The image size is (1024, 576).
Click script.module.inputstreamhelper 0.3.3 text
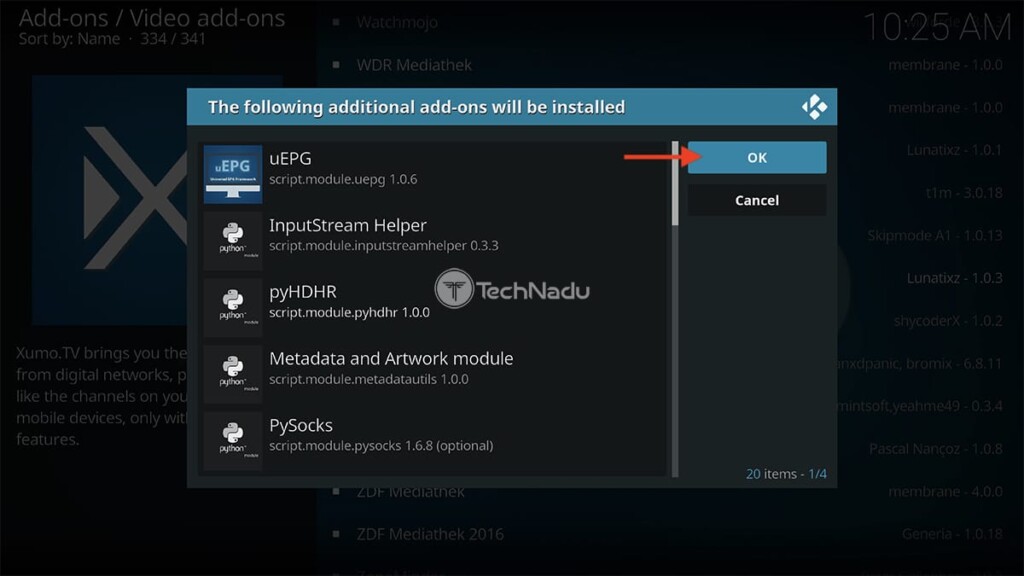(x=383, y=246)
